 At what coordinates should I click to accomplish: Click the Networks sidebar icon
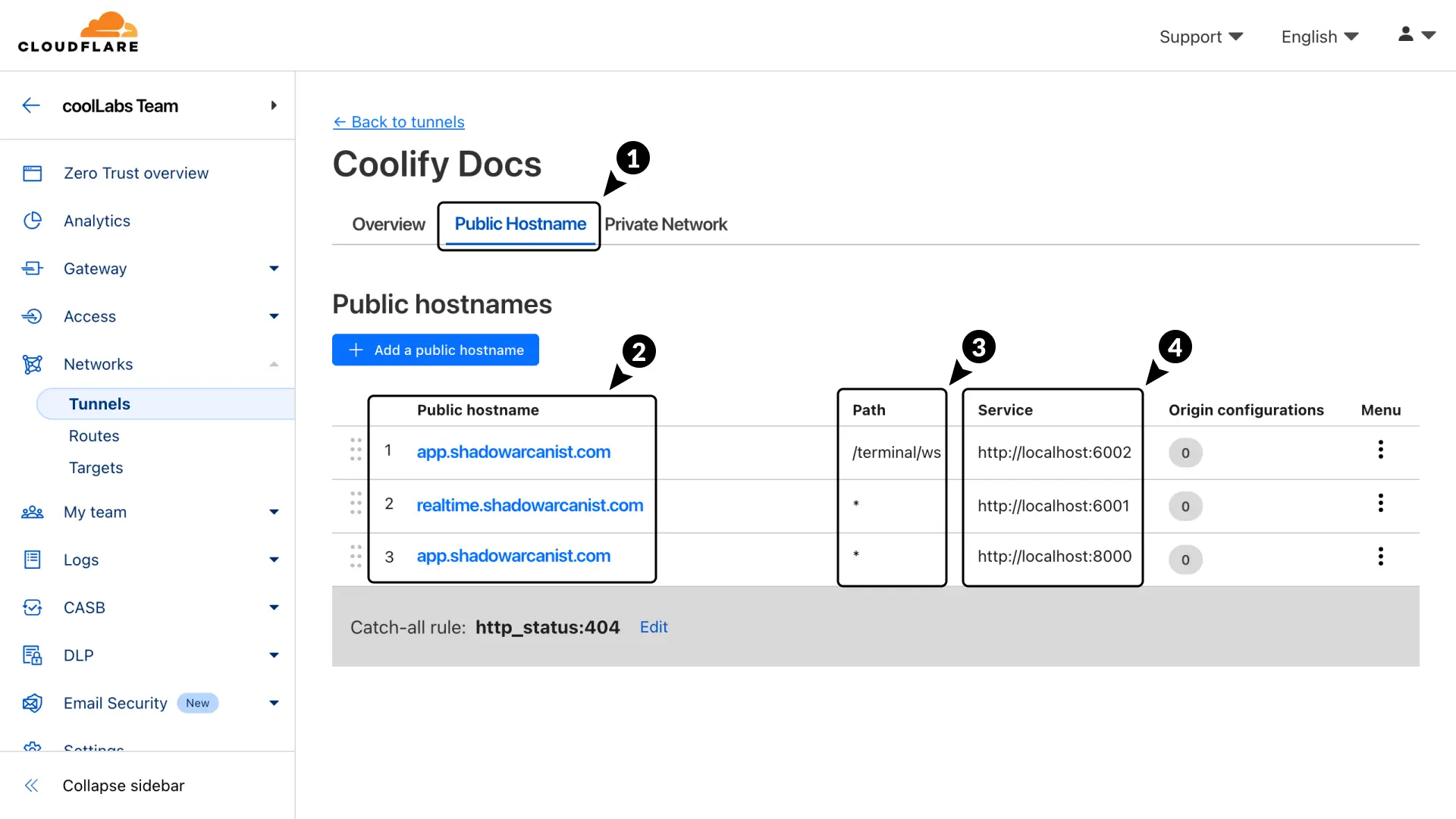pos(33,364)
